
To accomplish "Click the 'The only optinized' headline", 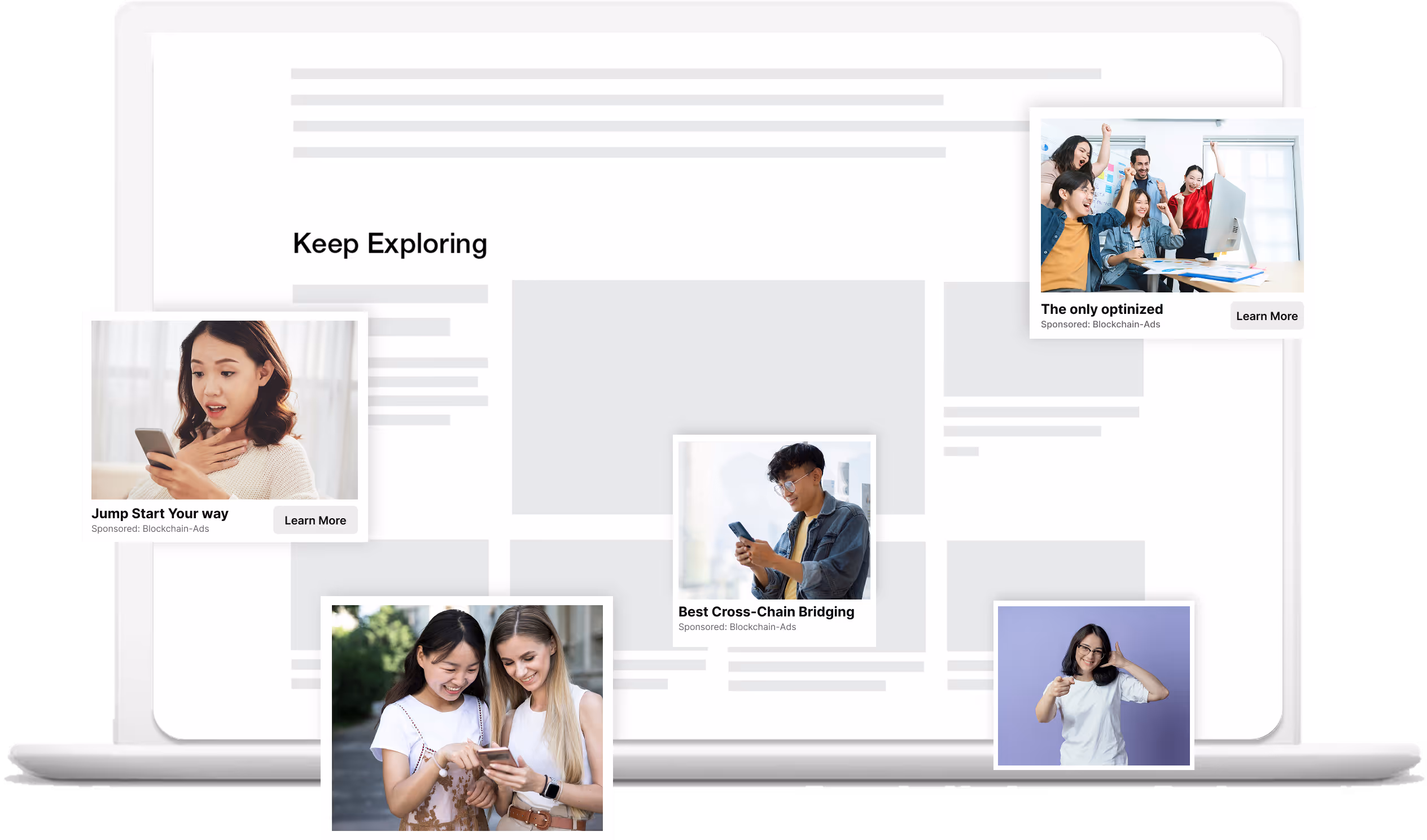I will [1101, 309].
